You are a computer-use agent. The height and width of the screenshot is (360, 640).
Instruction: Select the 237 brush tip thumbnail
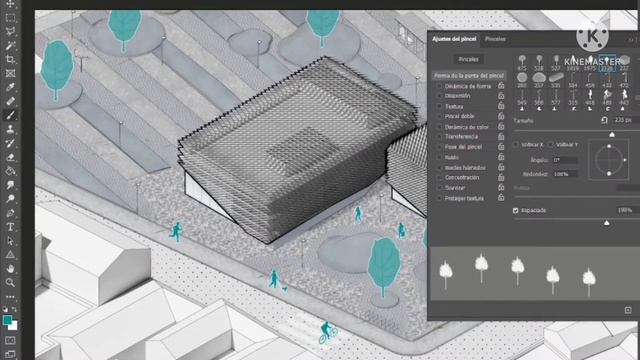pyautogui.click(x=624, y=62)
